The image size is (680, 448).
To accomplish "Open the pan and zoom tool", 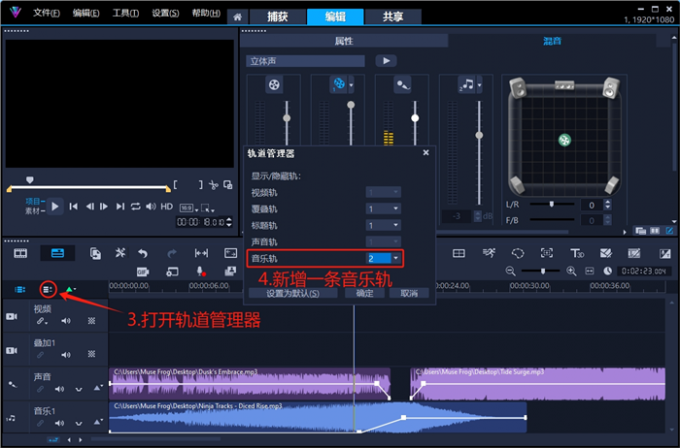I will pos(230,253).
